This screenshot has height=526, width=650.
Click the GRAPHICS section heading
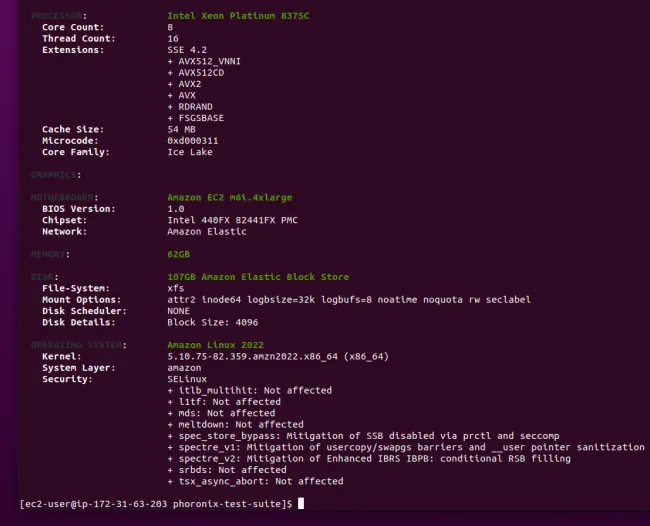point(54,175)
